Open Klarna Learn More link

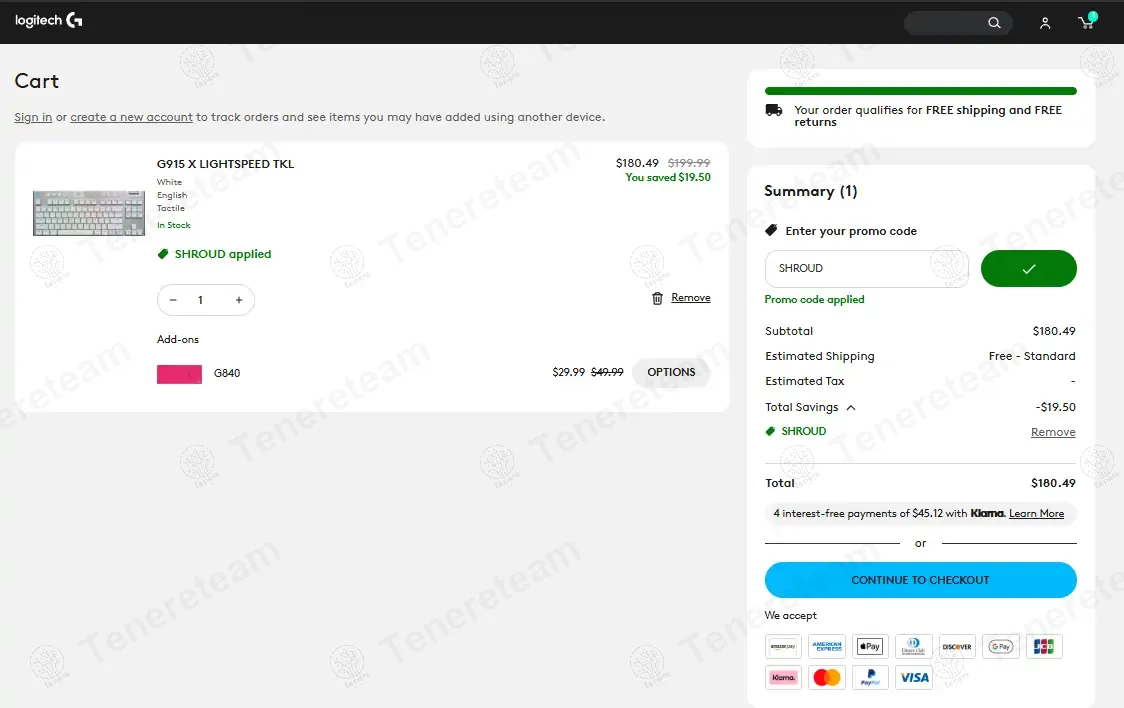point(1036,514)
